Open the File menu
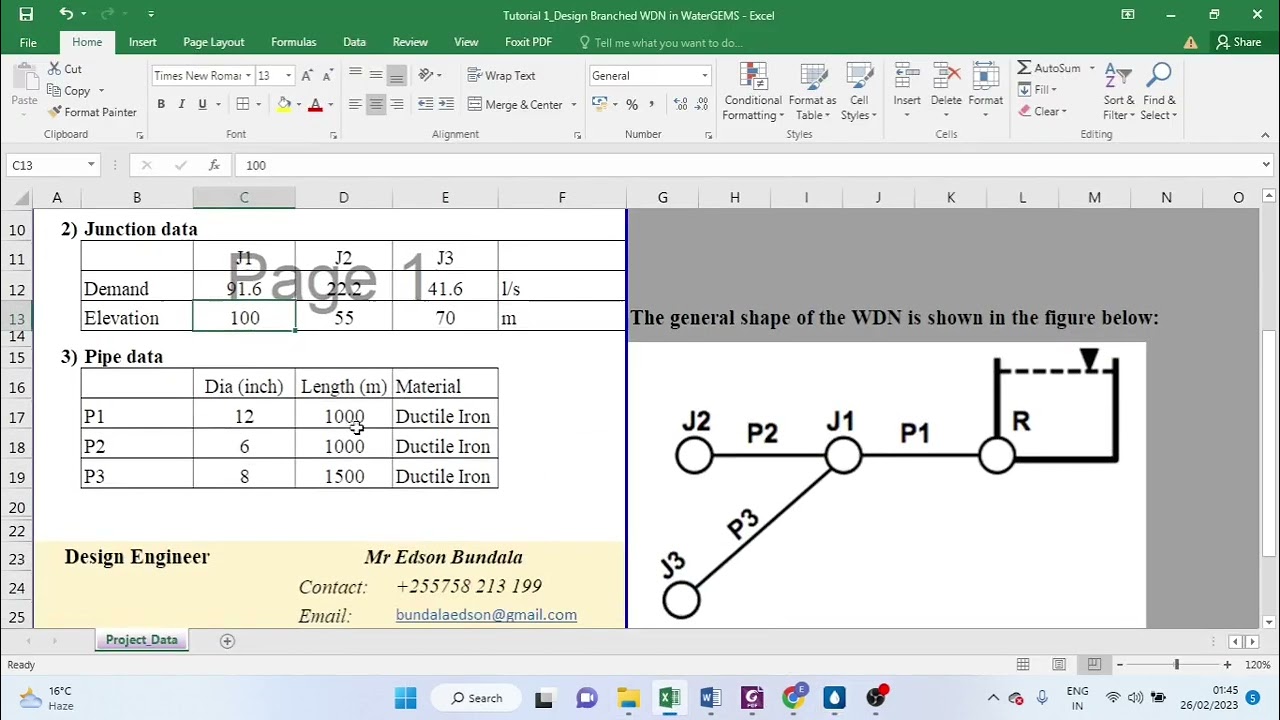Image resolution: width=1280 pixels, height=720 pixels. [28, 42]
